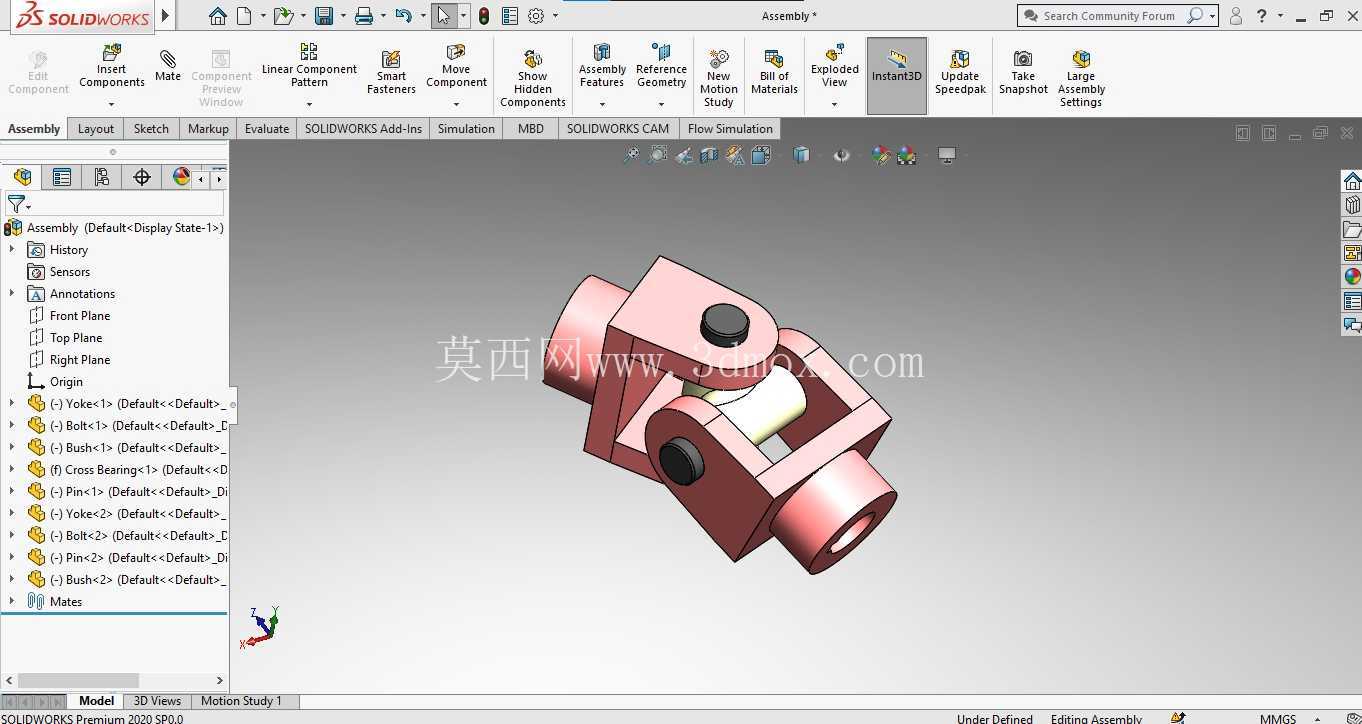Open Linear Component Pattern
The height and width of the screenshot is (724, 1362).
[x=309, y=67]
